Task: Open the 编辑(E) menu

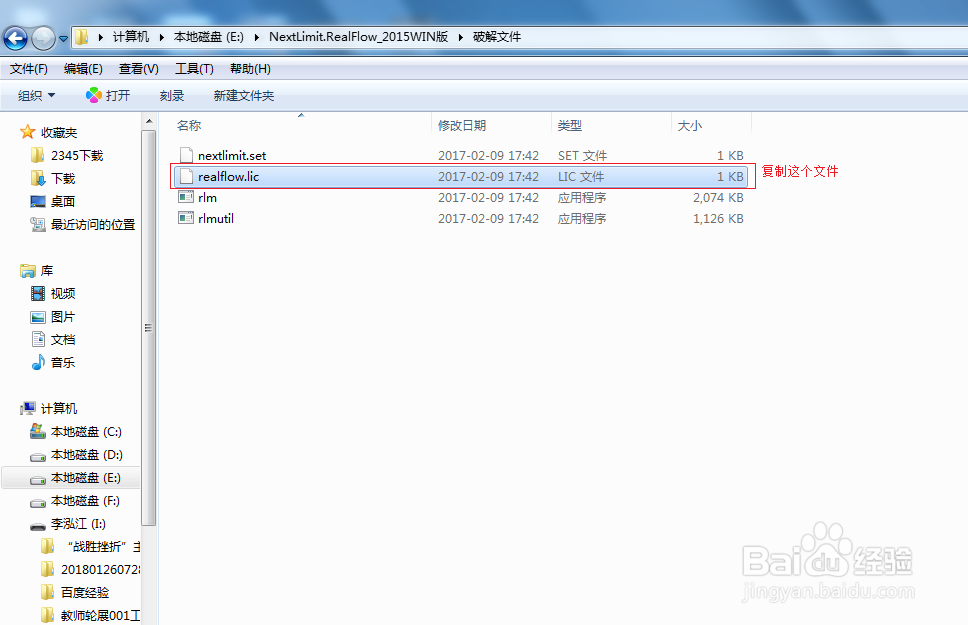Action: pos(83,69)
